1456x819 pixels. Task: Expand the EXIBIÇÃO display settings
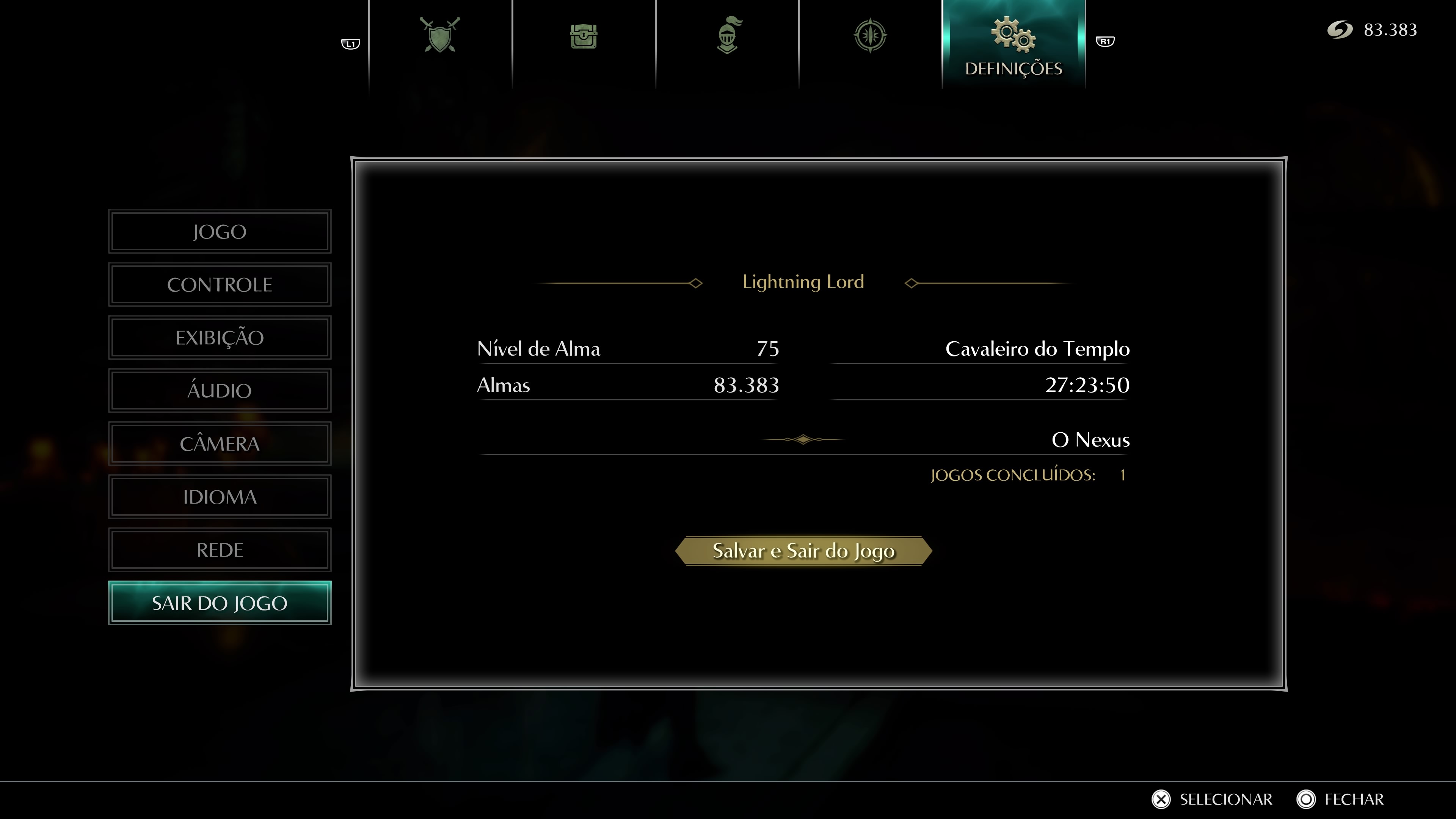coord(219,337)
